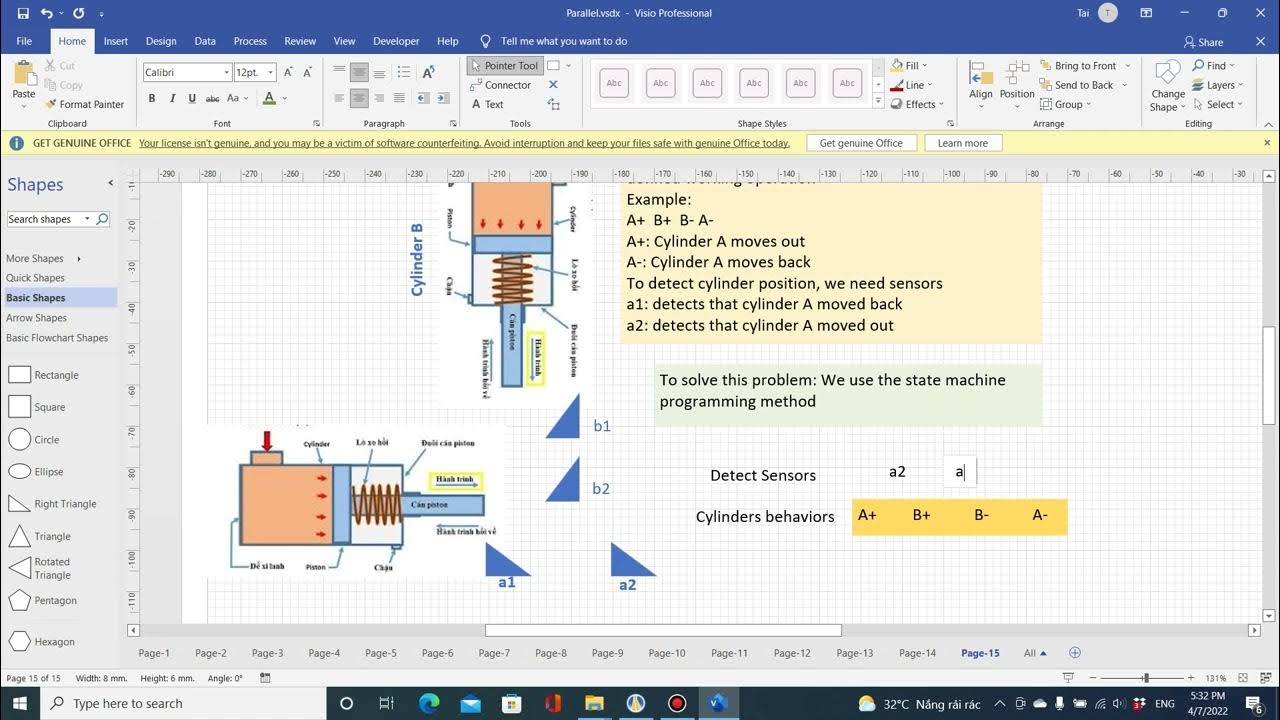Open Microsoft Edge from taskbar
The width and height of the screenshot is (1280, 720).
[x=429, y=703]
